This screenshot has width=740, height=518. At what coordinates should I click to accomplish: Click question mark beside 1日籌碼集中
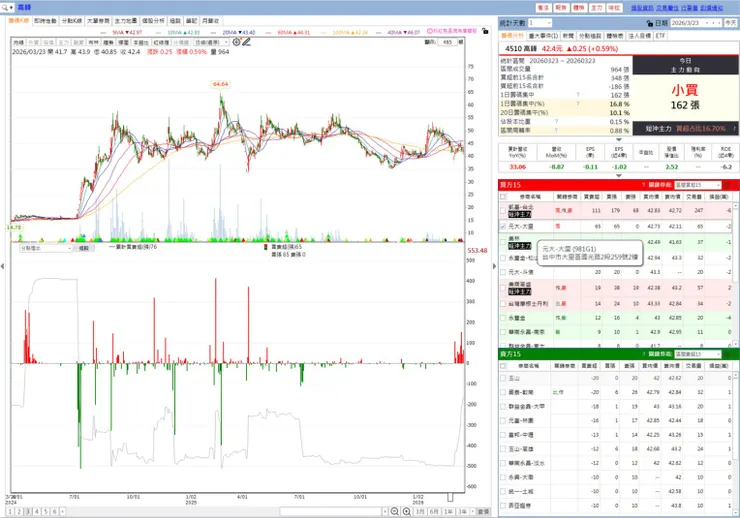click(x=578, y=95)
